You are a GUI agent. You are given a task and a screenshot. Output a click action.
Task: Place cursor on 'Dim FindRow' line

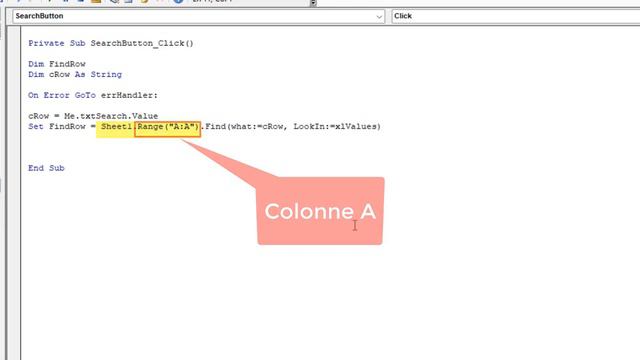click(x=57, y=64)
